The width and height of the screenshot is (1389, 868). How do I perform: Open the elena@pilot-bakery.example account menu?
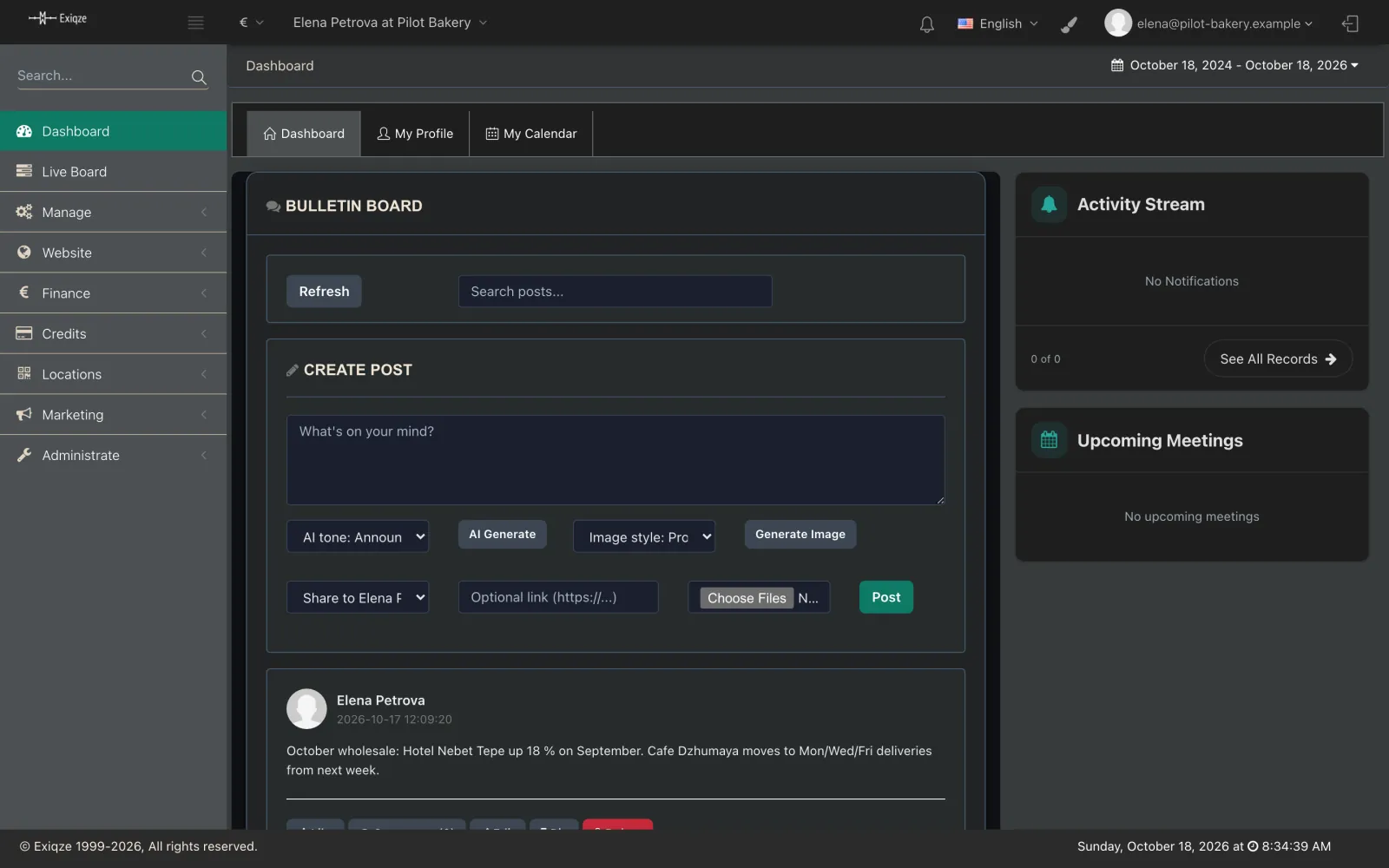(x=1224, y=23)
